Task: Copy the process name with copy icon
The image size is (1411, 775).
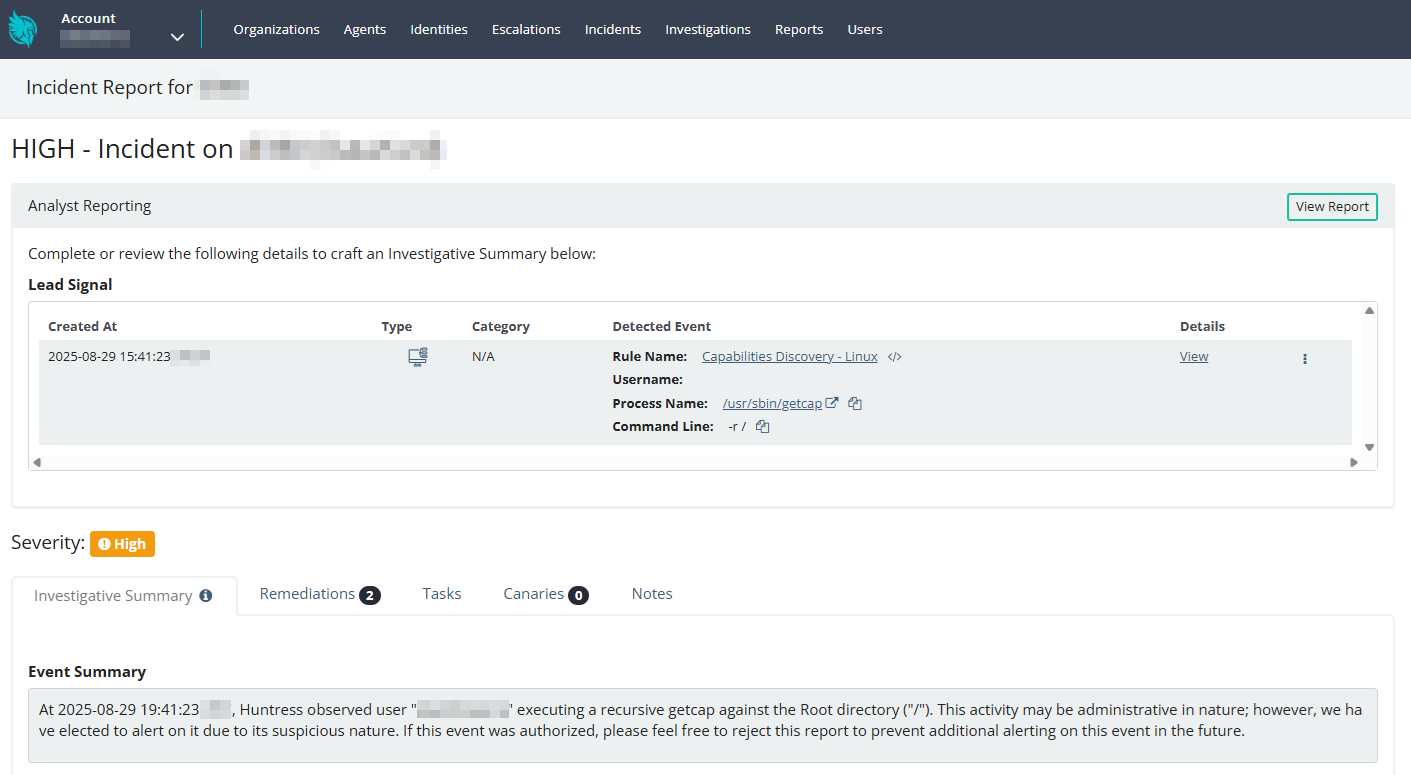Action: [x=855, y=404]
